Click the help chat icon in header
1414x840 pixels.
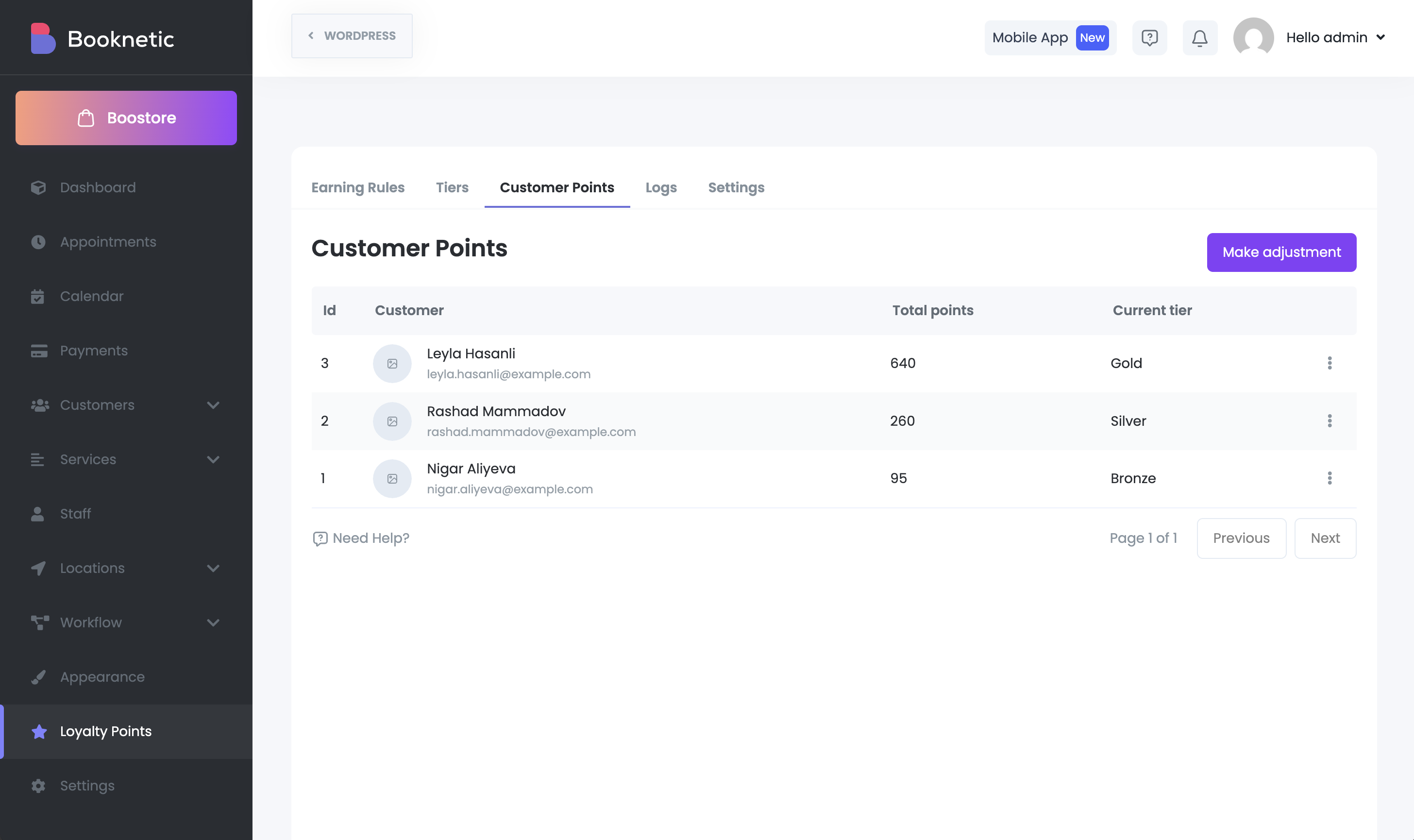click(x=1149, y=38)
